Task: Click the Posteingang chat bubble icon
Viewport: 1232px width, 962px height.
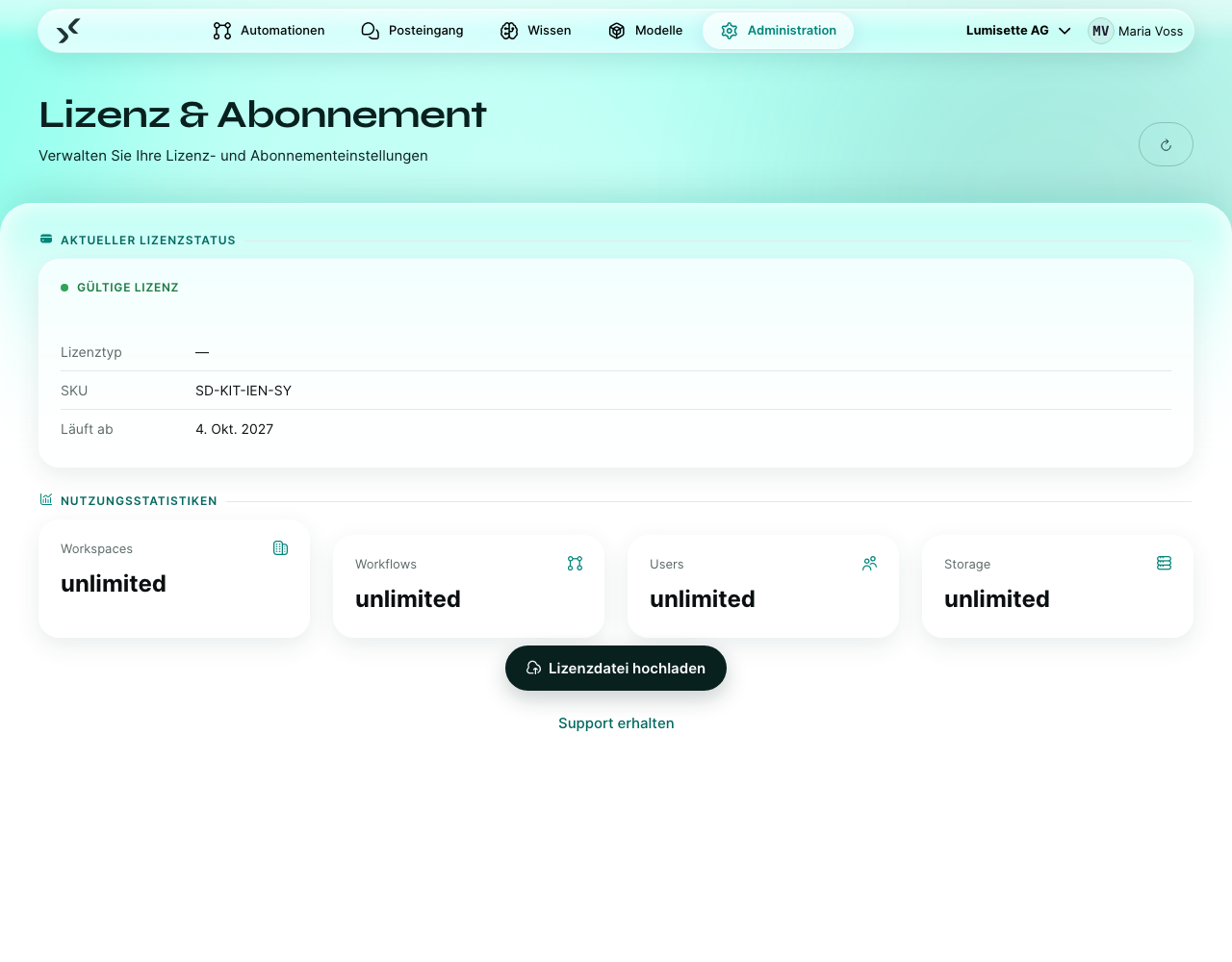Action: 371,31
